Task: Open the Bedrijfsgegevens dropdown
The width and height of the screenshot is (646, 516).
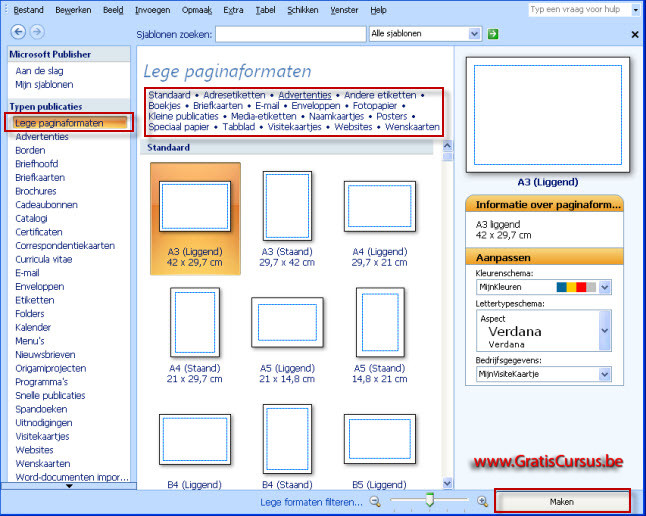Action: [605, 374]
